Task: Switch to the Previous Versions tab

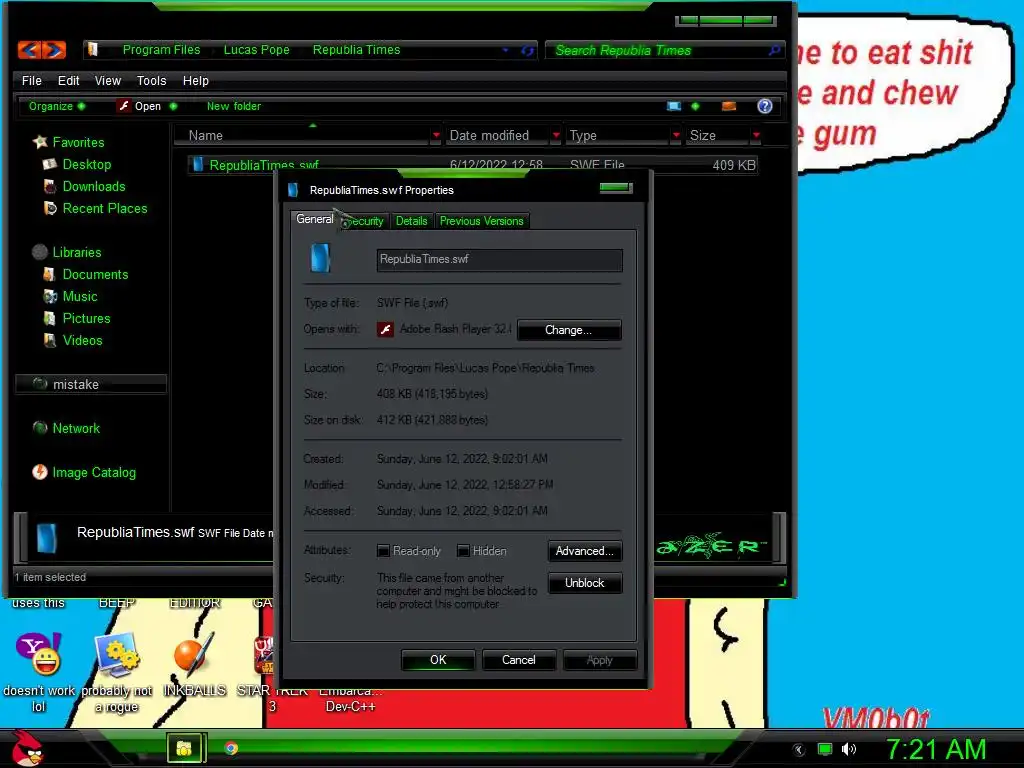Action: 481,221
